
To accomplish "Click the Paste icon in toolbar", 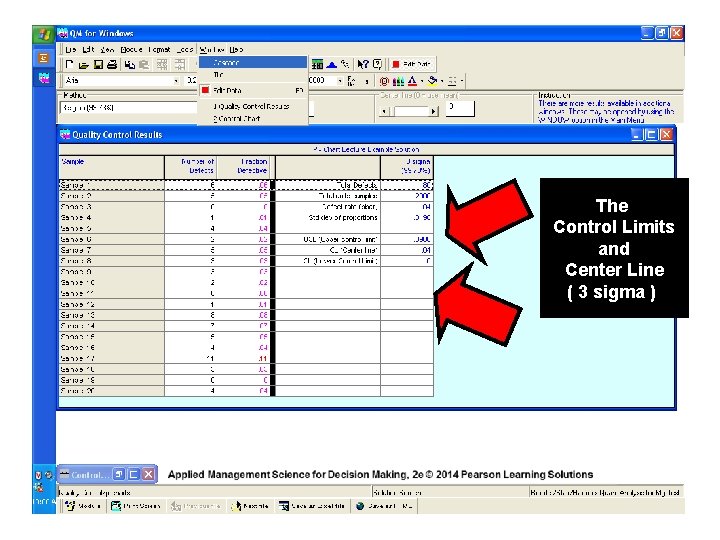I will [144, 65].
